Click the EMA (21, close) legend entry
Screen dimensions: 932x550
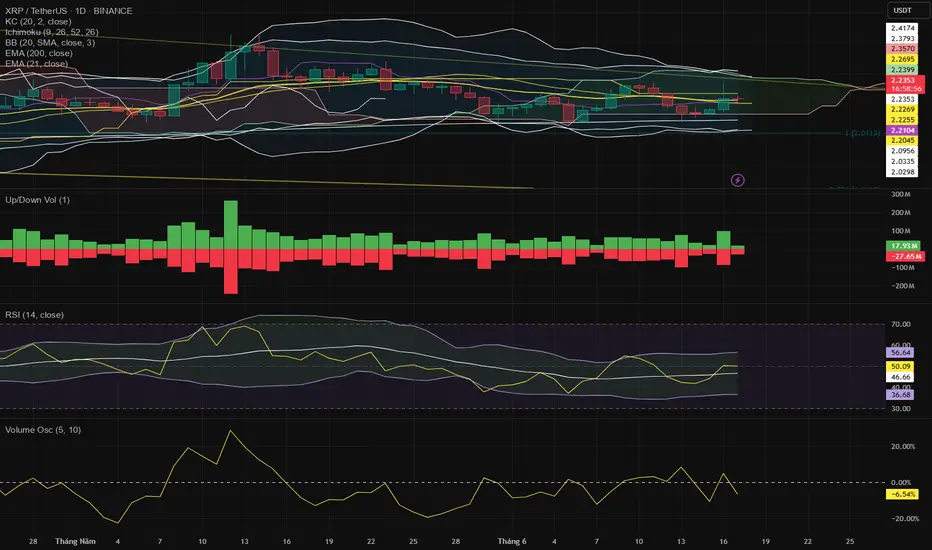(x=36, y=64)
